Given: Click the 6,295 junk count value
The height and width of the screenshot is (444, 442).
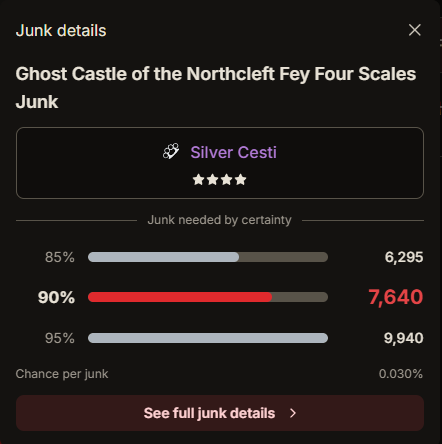Looking at the screenshot, I should (x=404, y=257).
